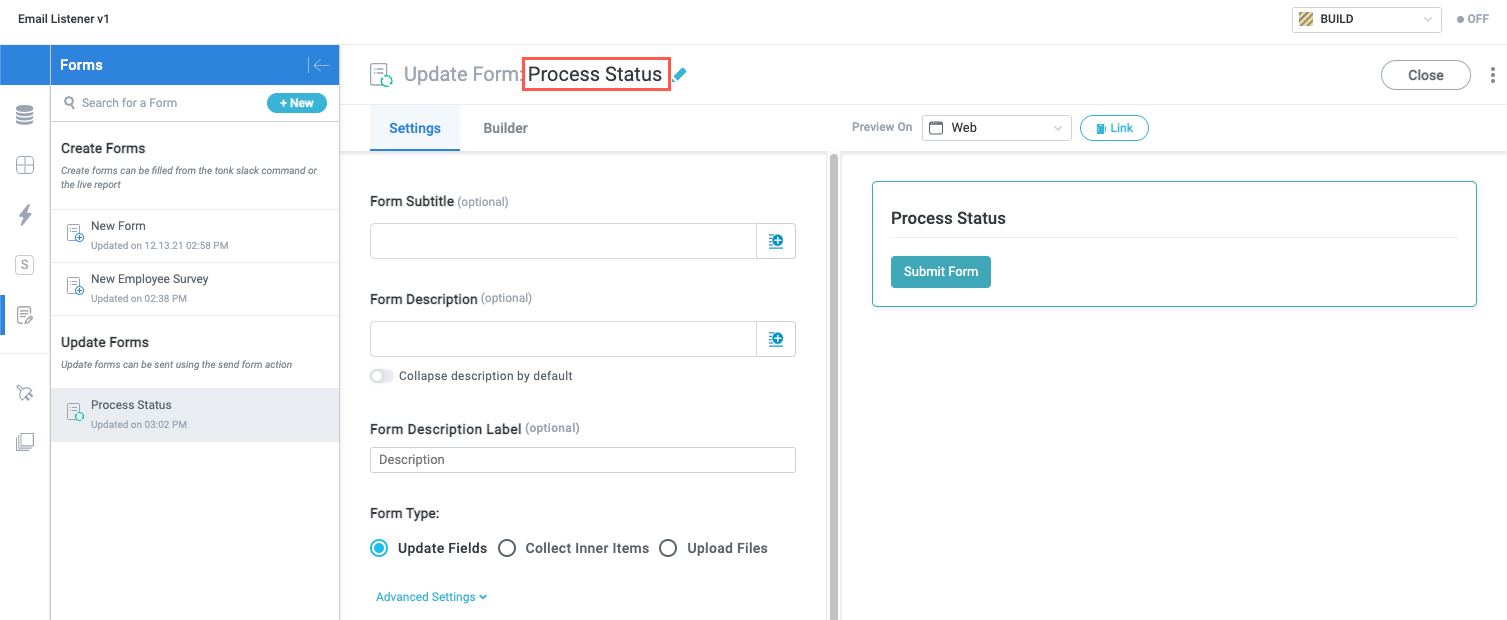Click inside the Form Description Label field
The height and width of the screenshot is (620, 1507).
tap(582, 460)
